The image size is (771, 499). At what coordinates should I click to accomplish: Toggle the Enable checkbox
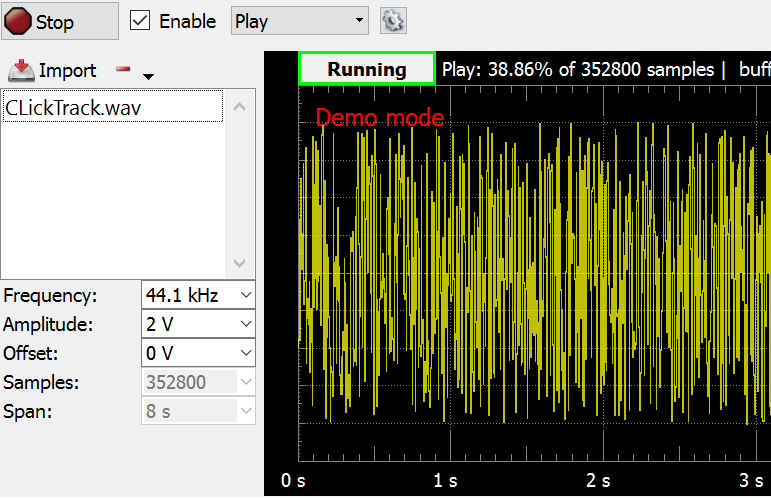click(141, 21)
